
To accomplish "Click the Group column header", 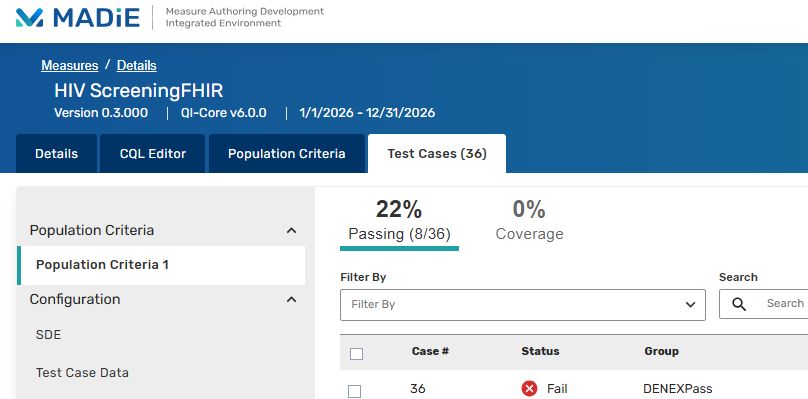I will [x=661, y=351].
